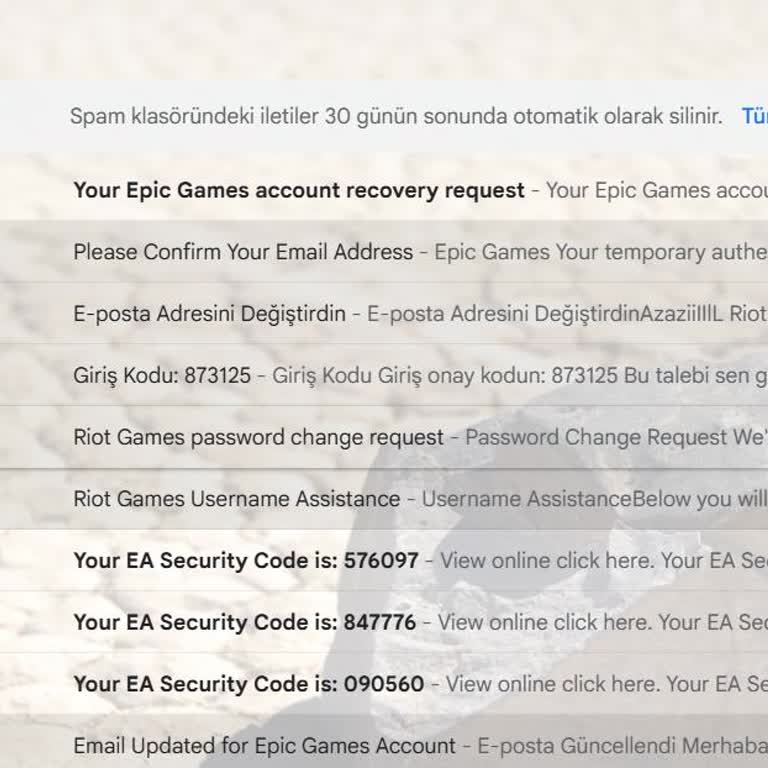The width and height of the screenshot is (768, 768).
Task: Open the Please Confirm Your Email Address message
Action: coord(243,252)
